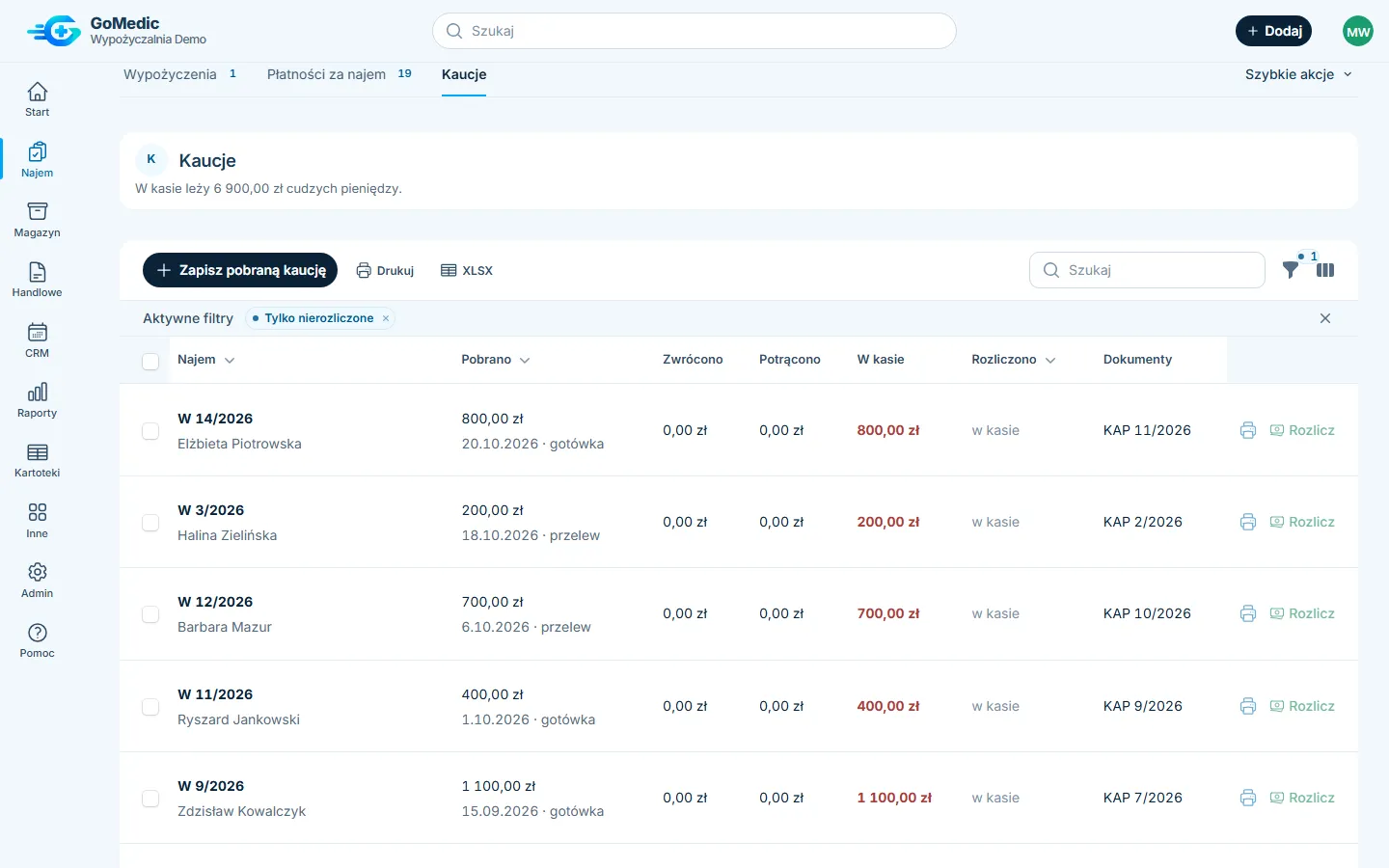Print document KAP 11/2026 via printer icon
Image resolution: width=1389 pixels, height=868 pixels.
[1248, 430]
